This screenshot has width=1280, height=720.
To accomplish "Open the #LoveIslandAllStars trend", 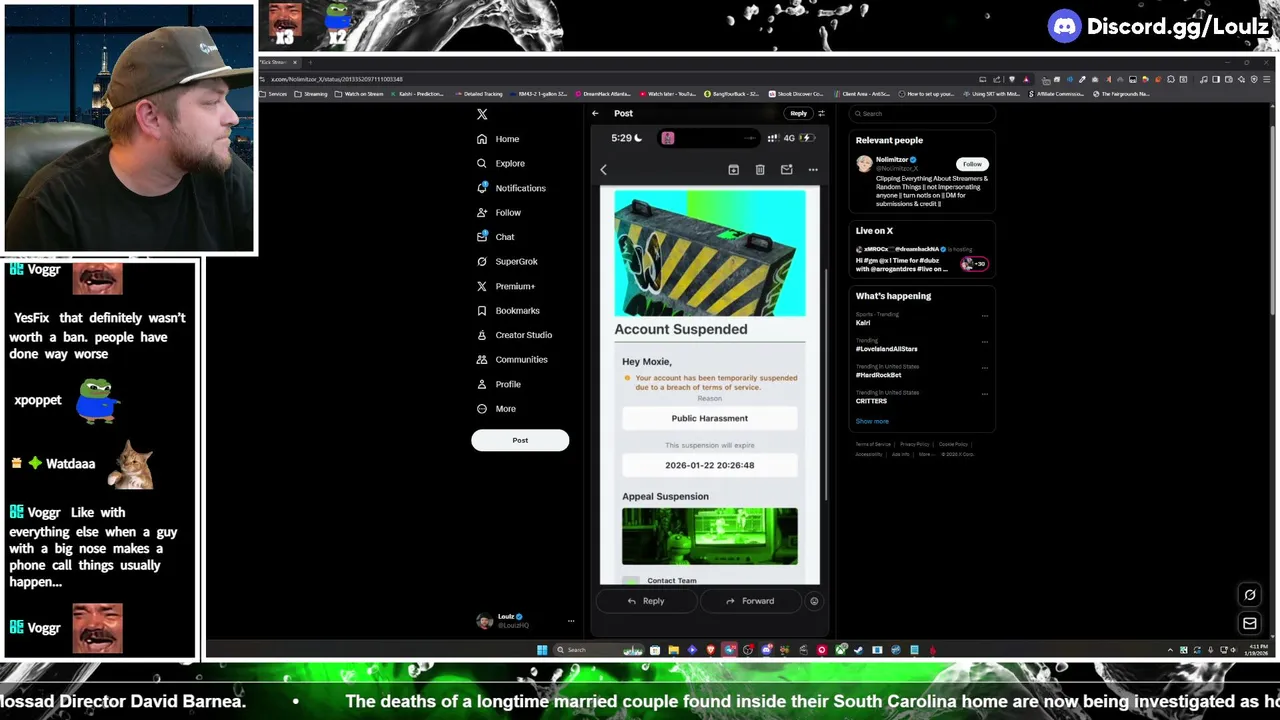I will [x=887, y=349].
